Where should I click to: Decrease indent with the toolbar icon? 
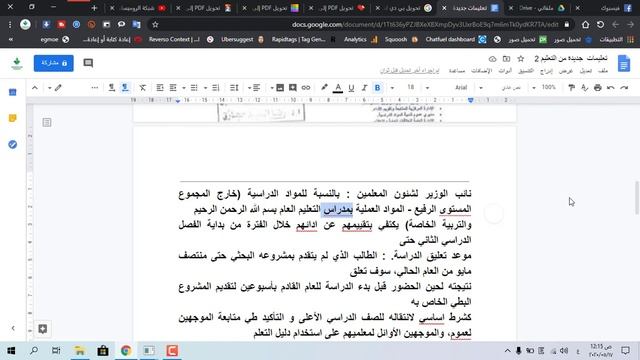coord(173,88)
